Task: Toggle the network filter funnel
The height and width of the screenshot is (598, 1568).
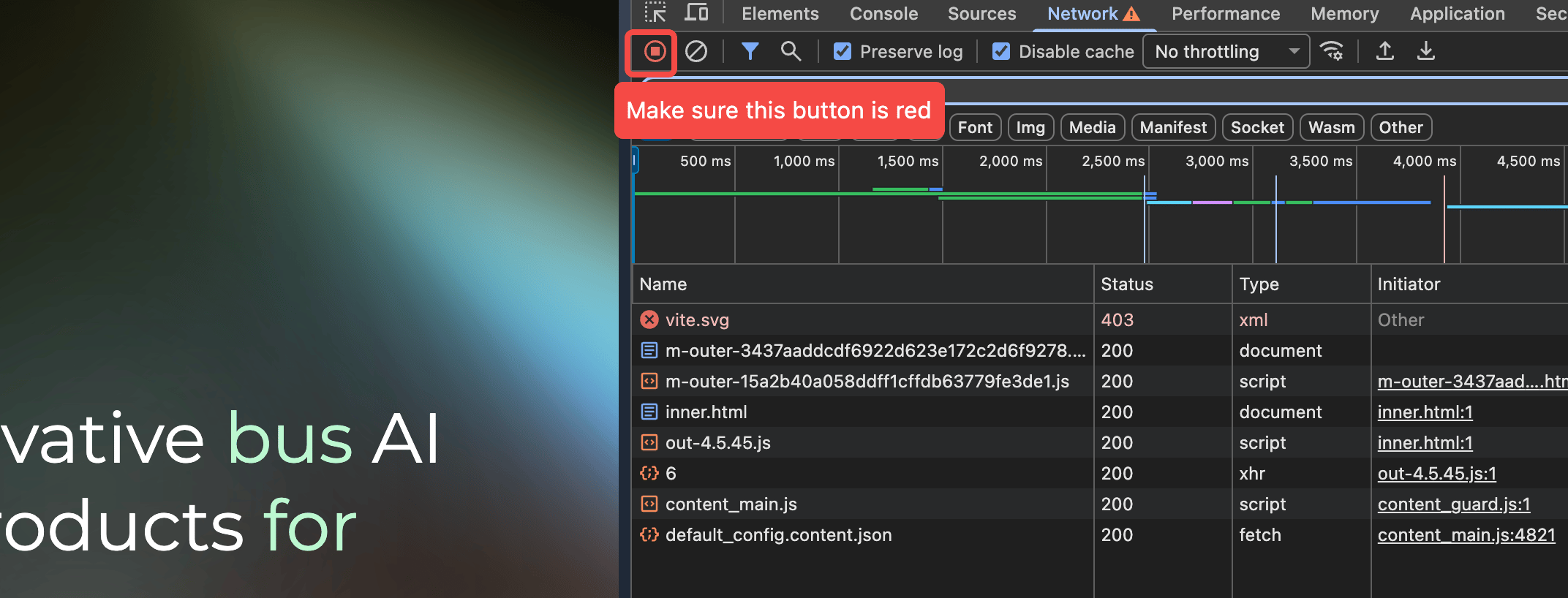Action: coord(750,51)
